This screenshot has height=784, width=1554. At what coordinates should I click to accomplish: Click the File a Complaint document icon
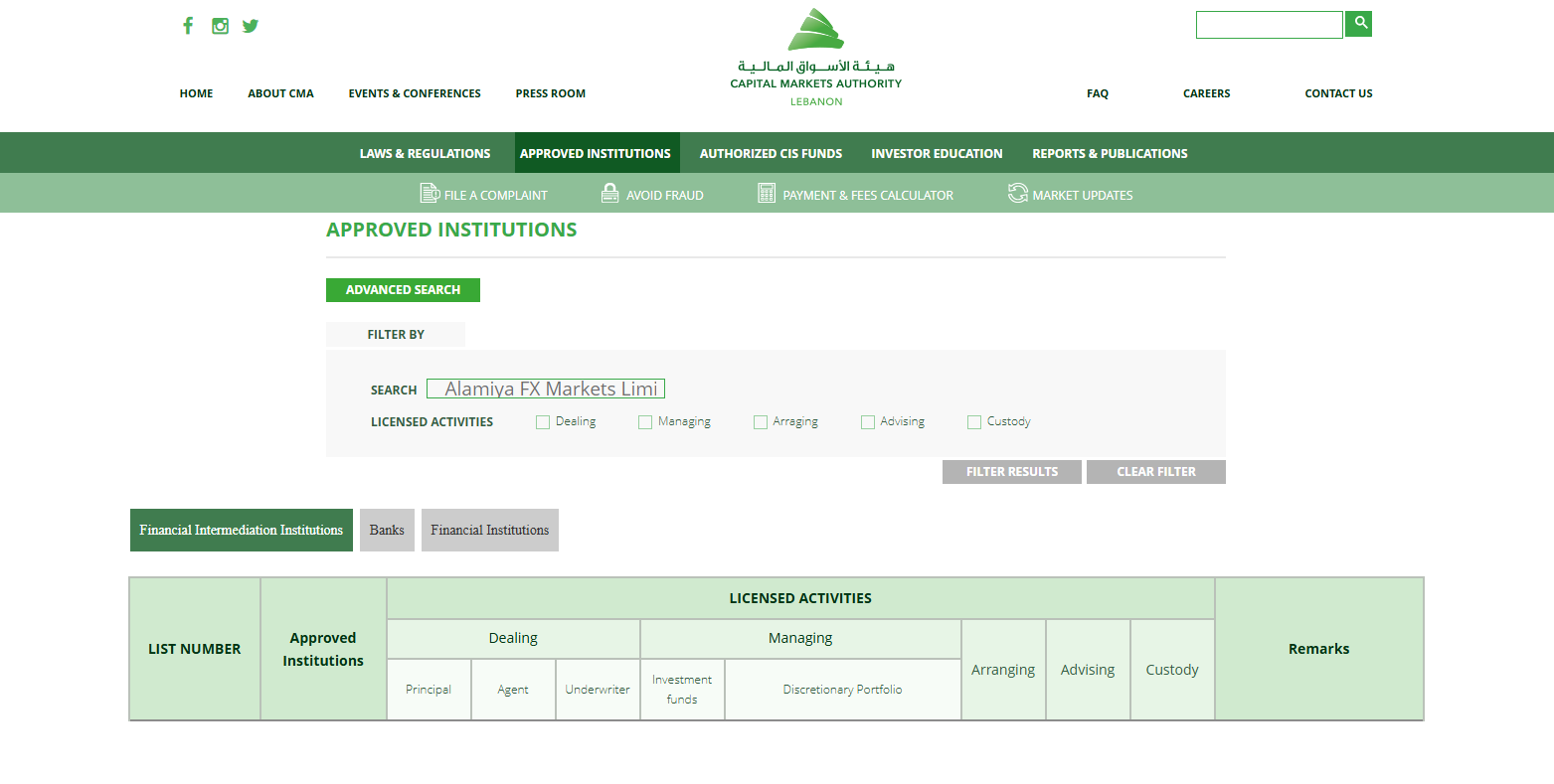[430, 193]
